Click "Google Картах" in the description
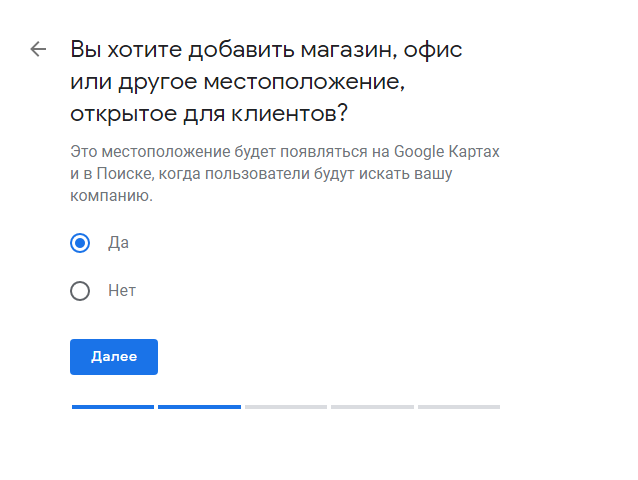The image size is (638, 480). [x=446, y=152]
